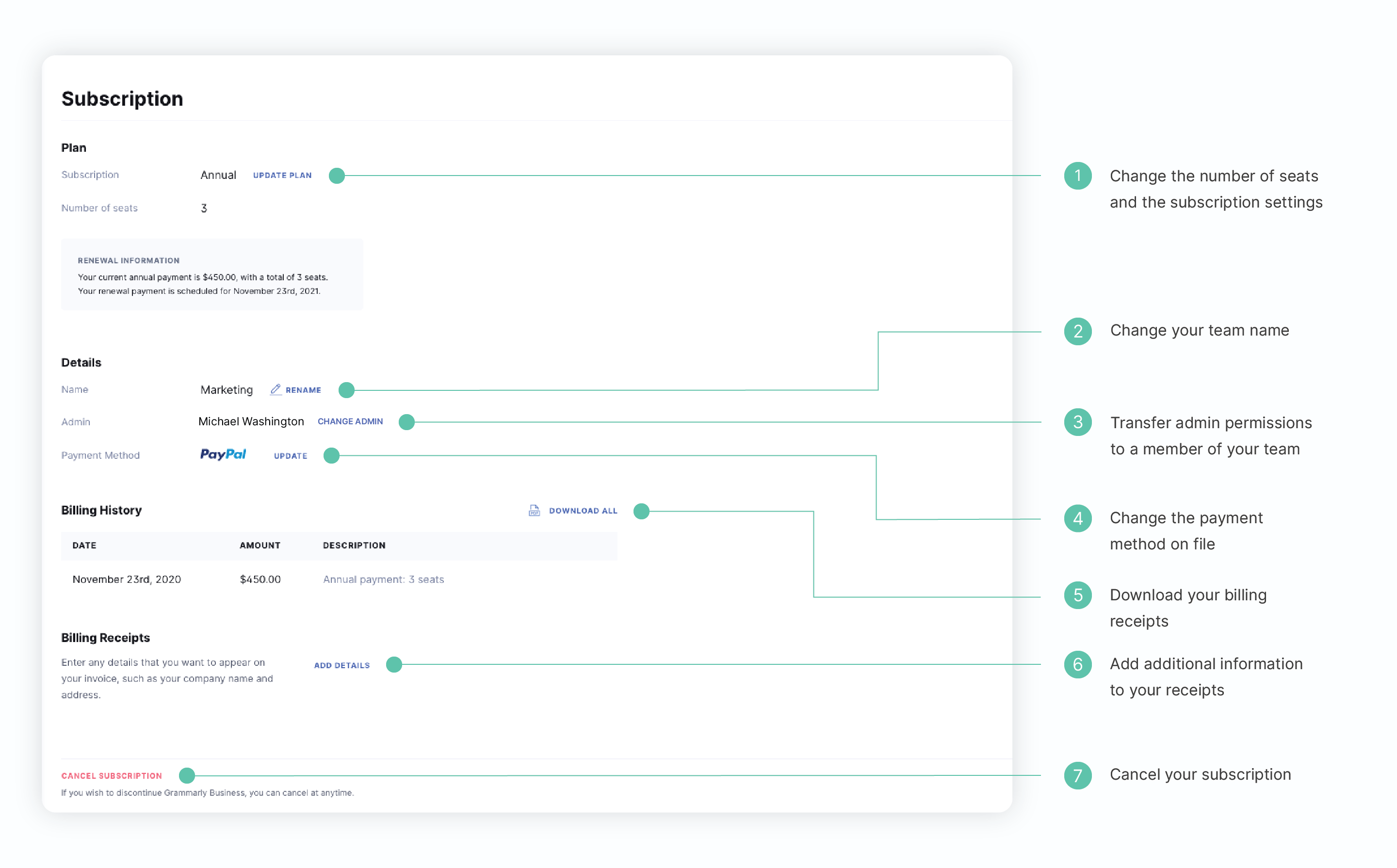Click UPDATE PLAN next to Annual subscription
Image resolution: width=1397 pixels, height=868 pixels.
(x=284, y=177)
